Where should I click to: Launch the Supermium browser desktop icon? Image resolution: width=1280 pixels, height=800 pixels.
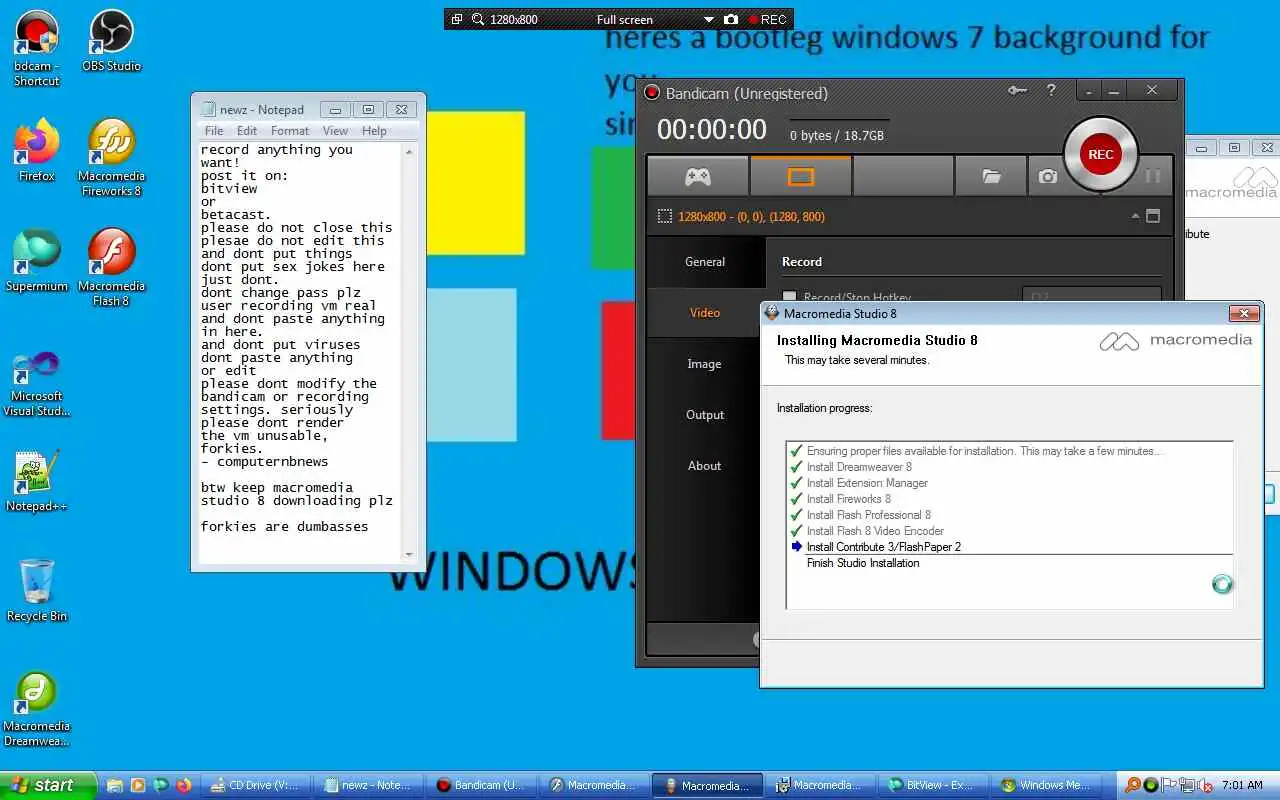pyautogui.click(x=36, y=260)
